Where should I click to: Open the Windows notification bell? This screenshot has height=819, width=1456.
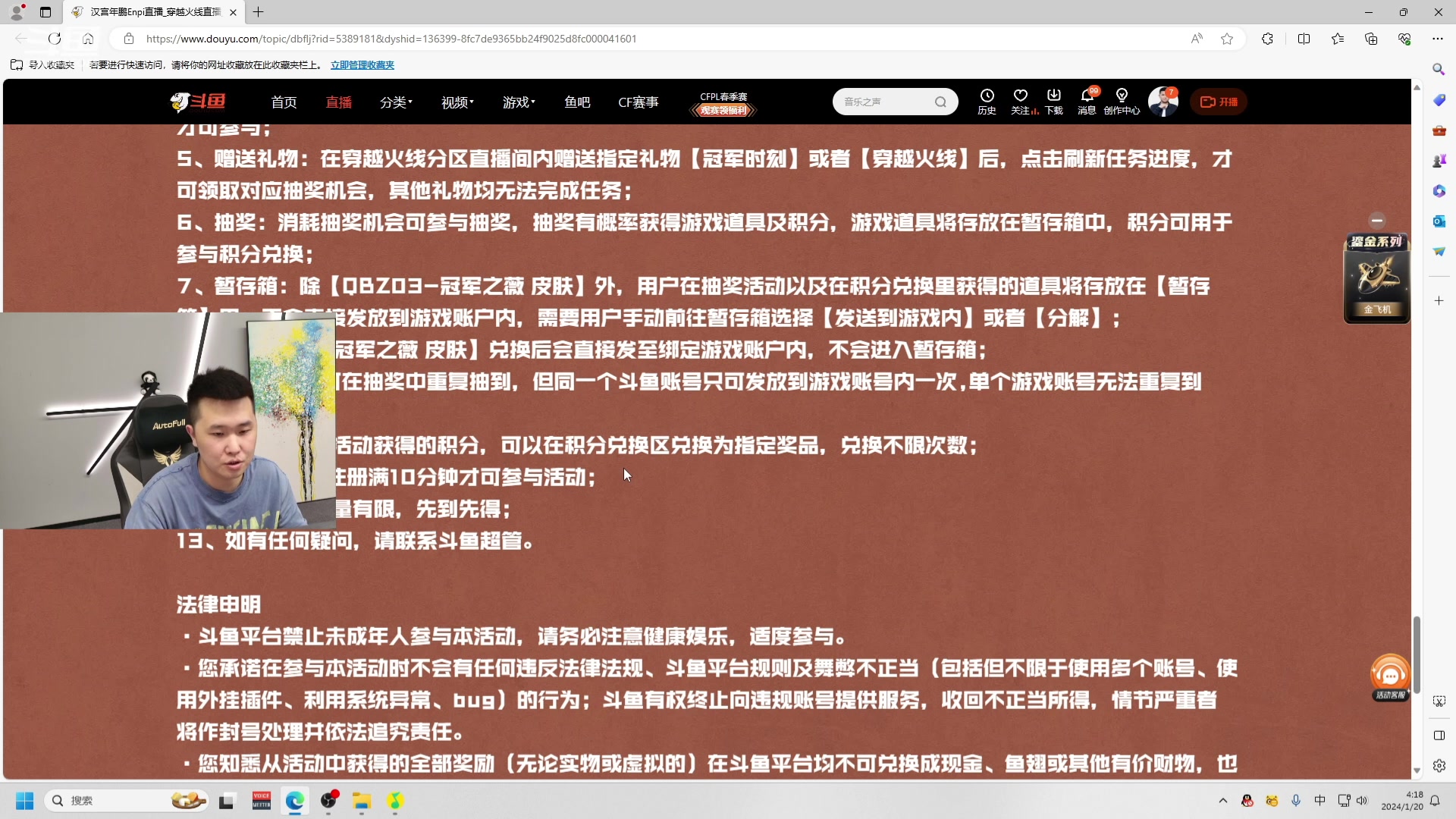(1435, 801)
